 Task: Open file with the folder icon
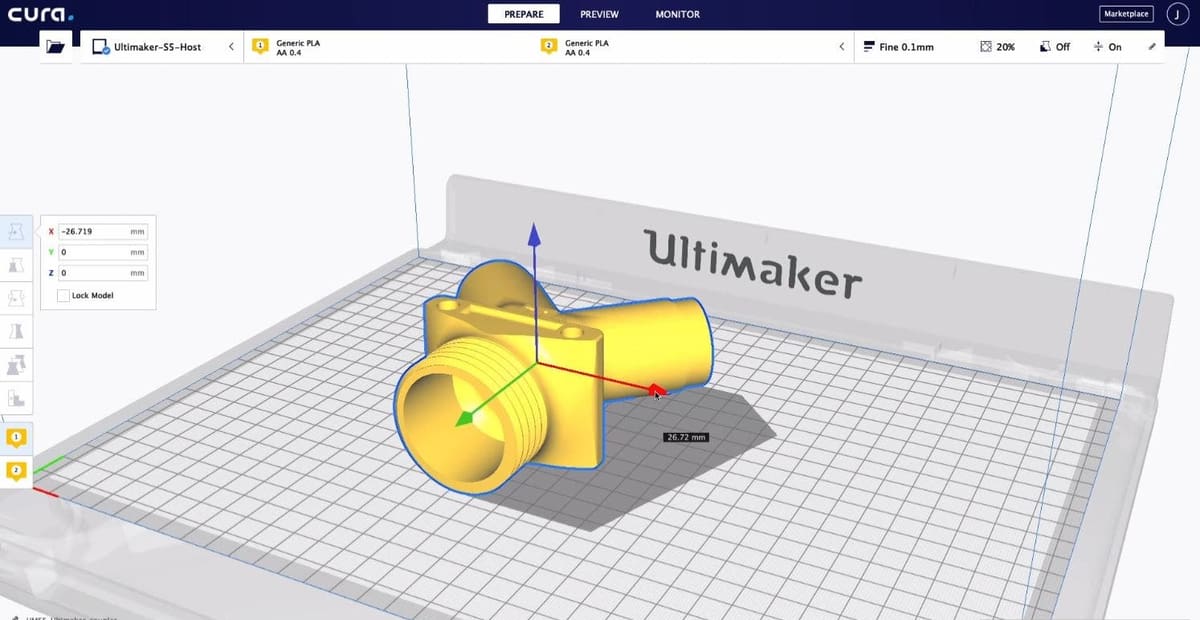pyautogui.click(x=54, y=46)
